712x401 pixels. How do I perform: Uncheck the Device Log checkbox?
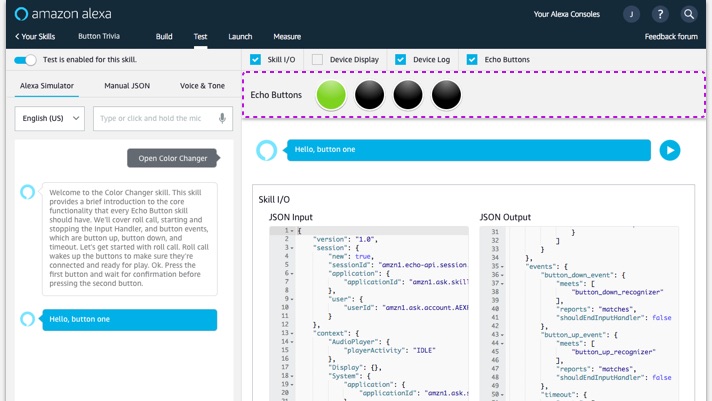tap(400, 59)
